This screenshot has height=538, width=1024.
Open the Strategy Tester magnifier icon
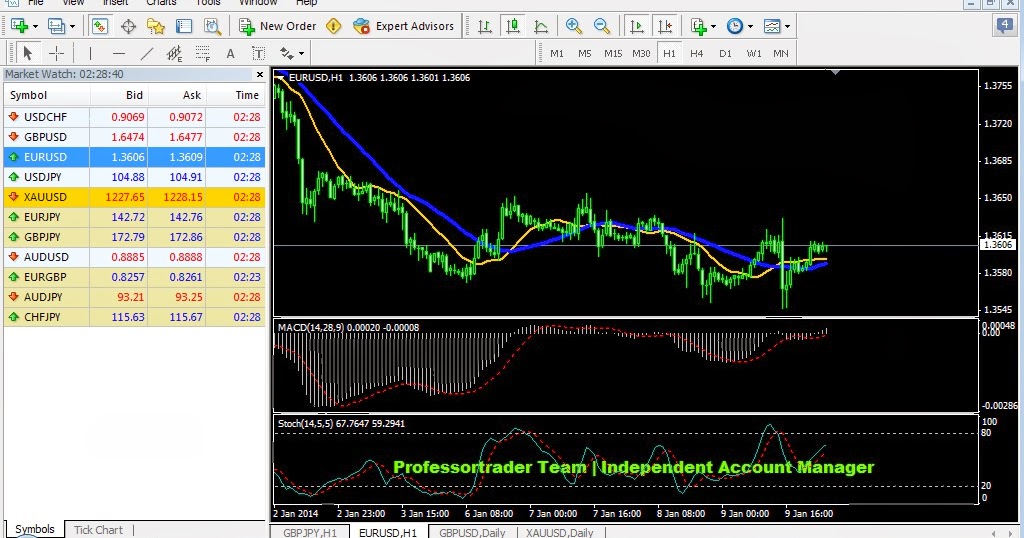coord(212,26)
